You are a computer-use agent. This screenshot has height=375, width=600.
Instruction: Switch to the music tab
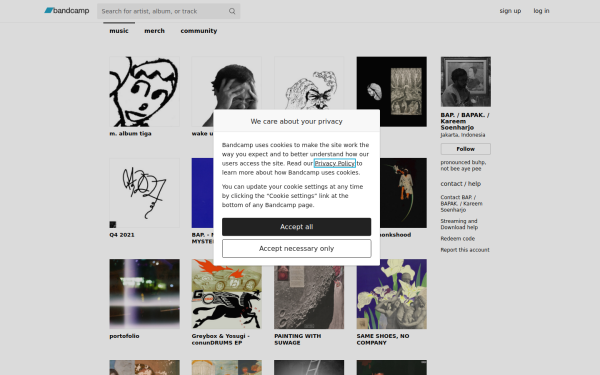[119, 31]
